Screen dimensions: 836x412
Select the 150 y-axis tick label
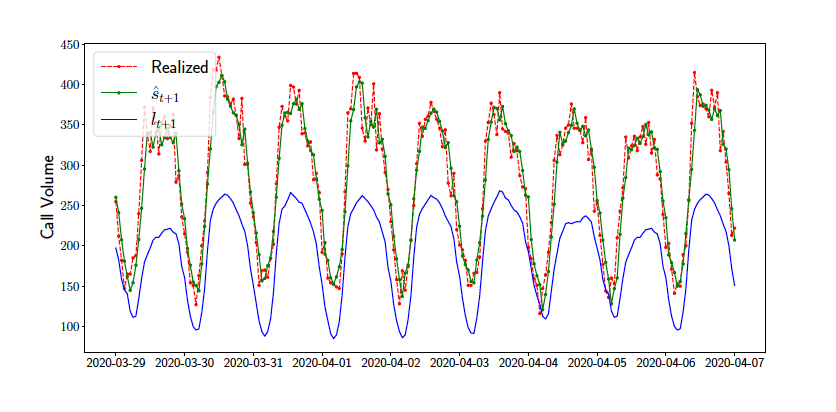[69, 287]
